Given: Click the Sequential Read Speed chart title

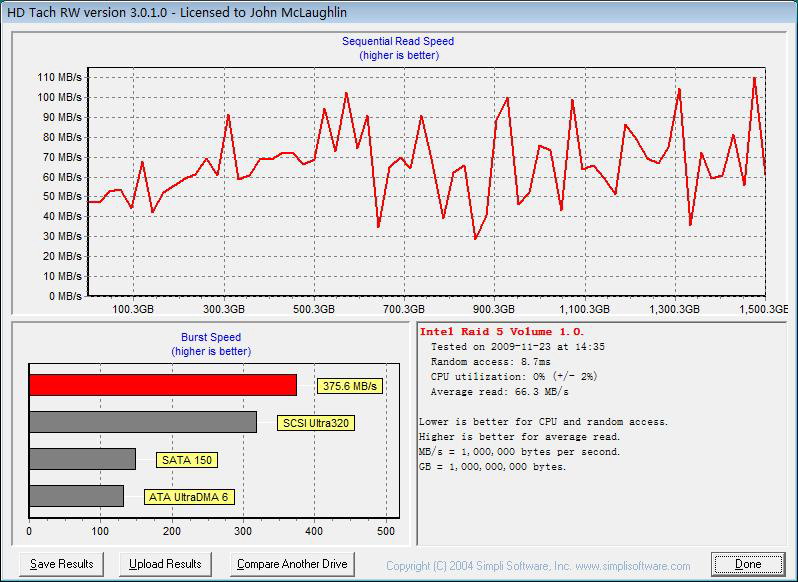Looking at the screenshot, I should [x=398, y=42].
